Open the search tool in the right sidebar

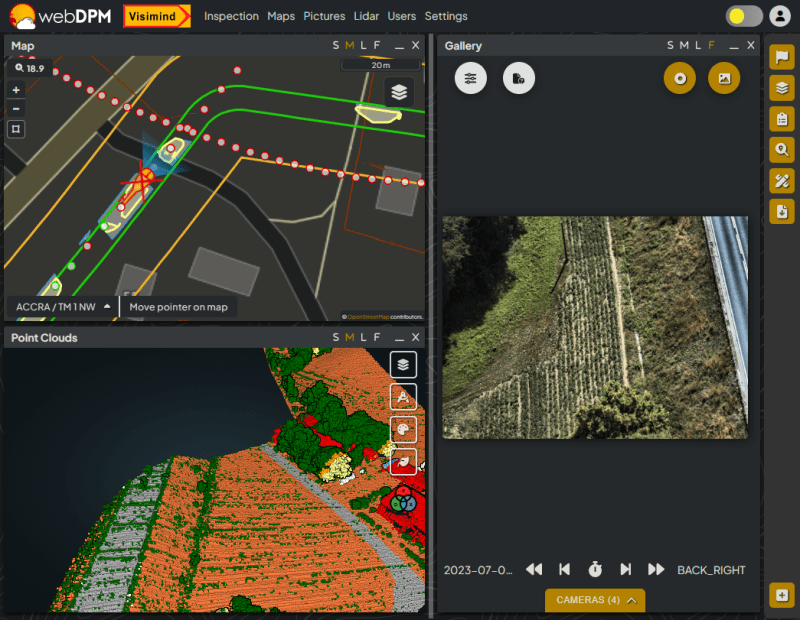point(781,149)
